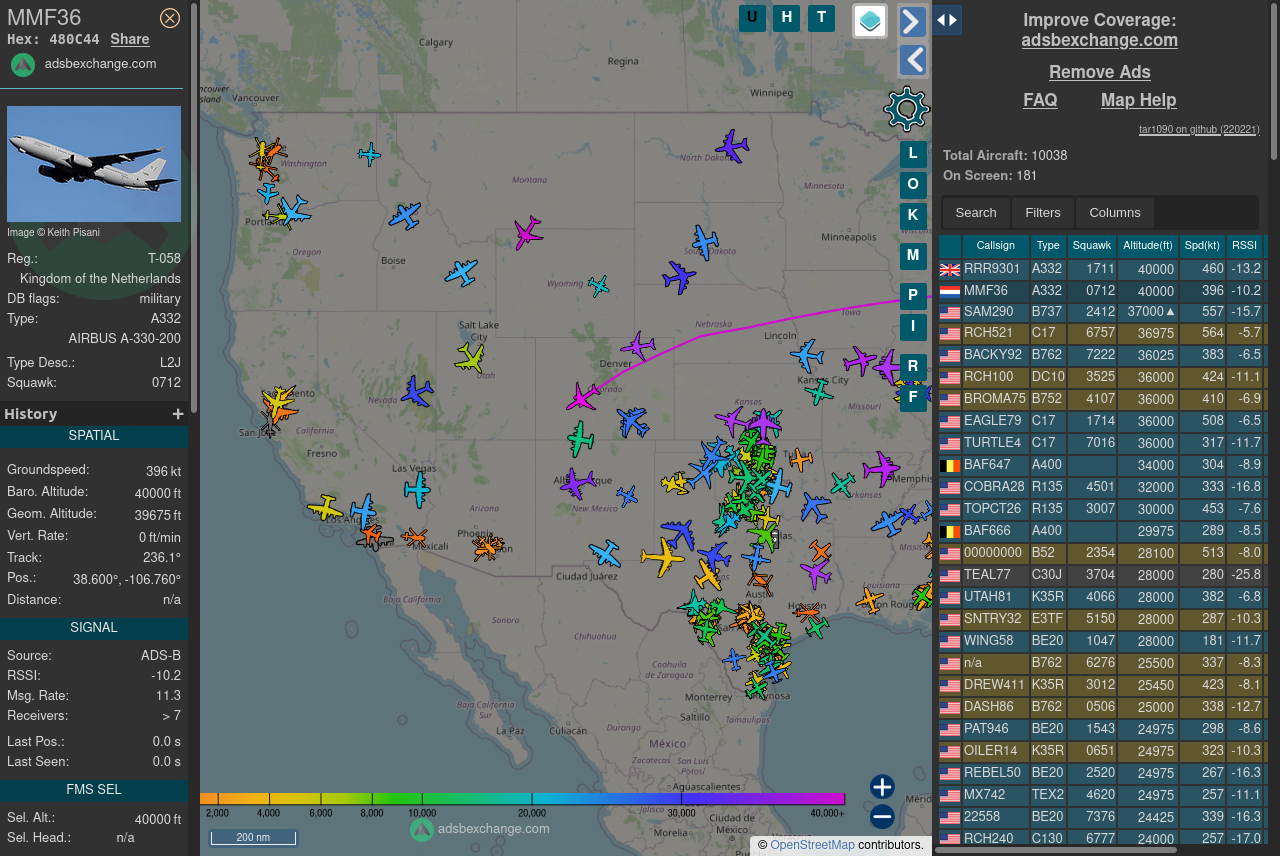Toggle the F follow button
This screenshot has height=856, width=1280.
(x=912, y=397)
